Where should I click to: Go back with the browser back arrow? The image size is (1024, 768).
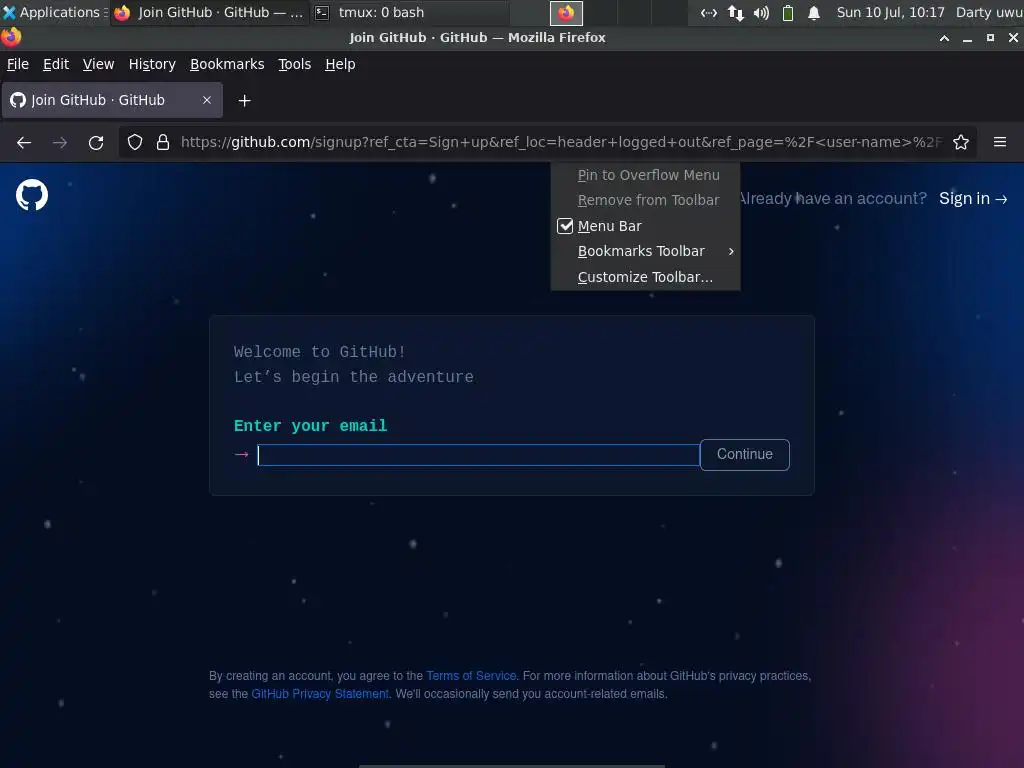coord(24,142)
